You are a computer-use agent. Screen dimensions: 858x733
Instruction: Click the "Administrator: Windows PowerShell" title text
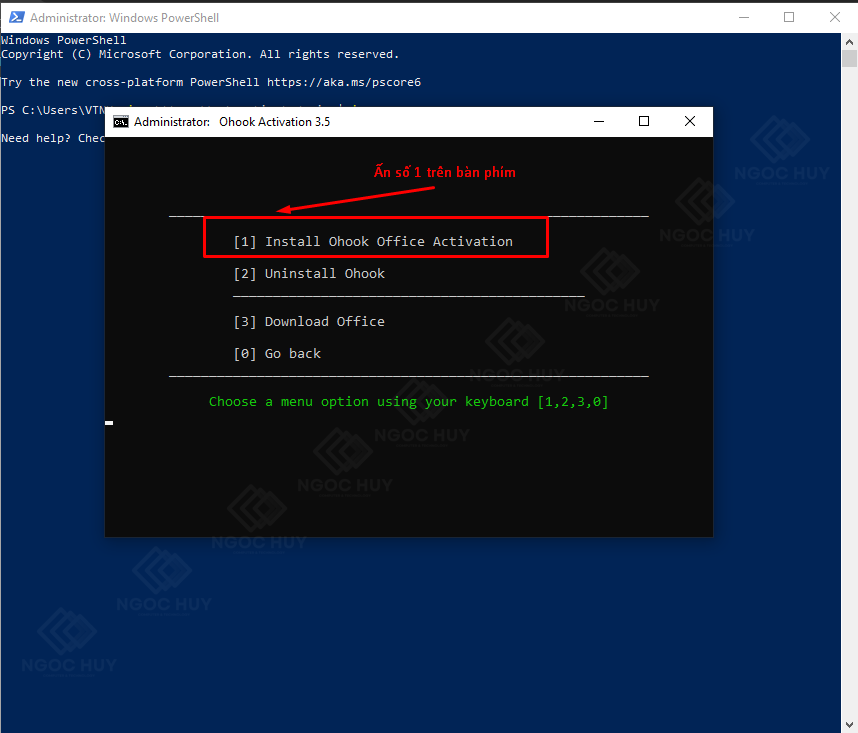point(124,18)
